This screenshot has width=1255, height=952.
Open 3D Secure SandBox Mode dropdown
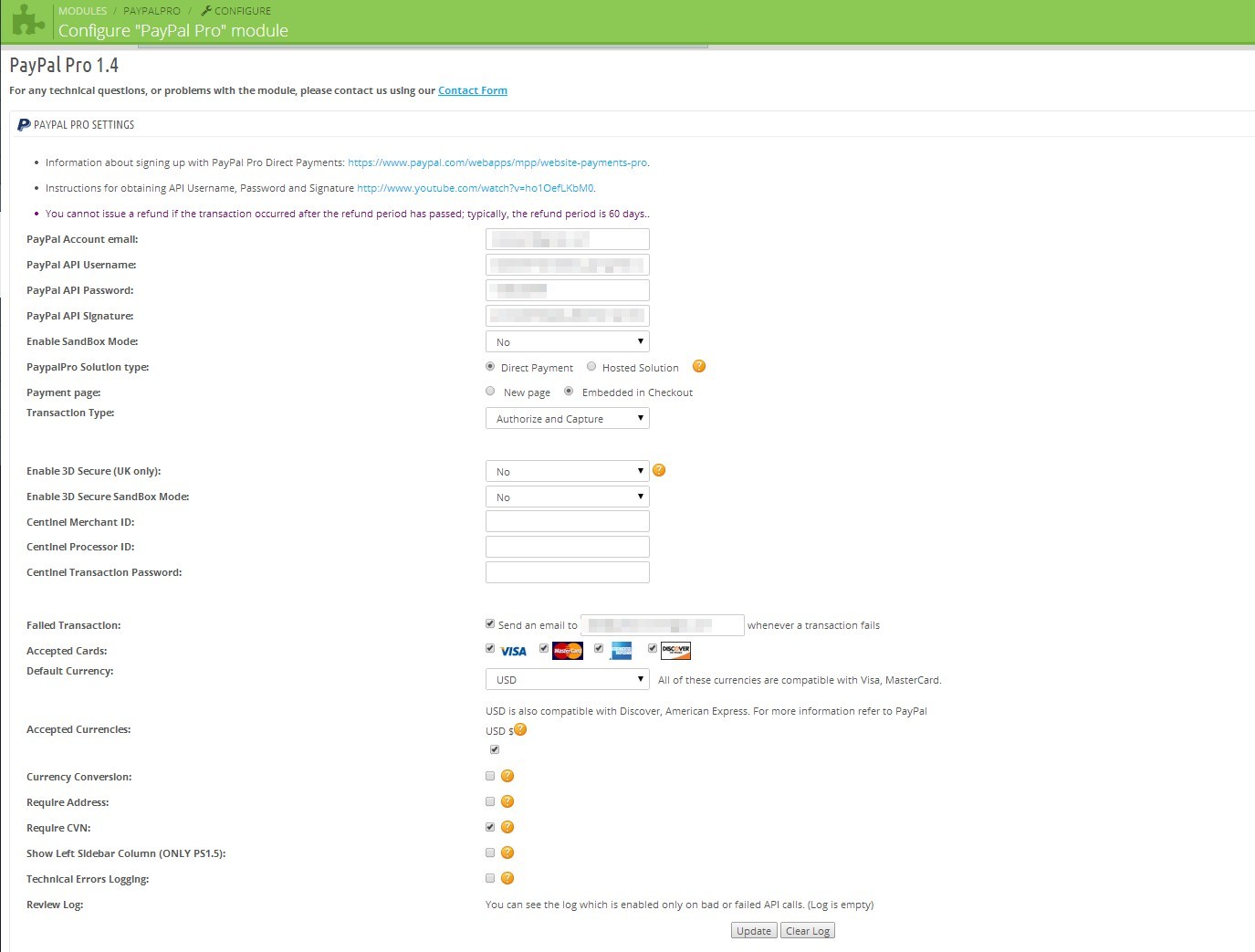pos(568,497)
